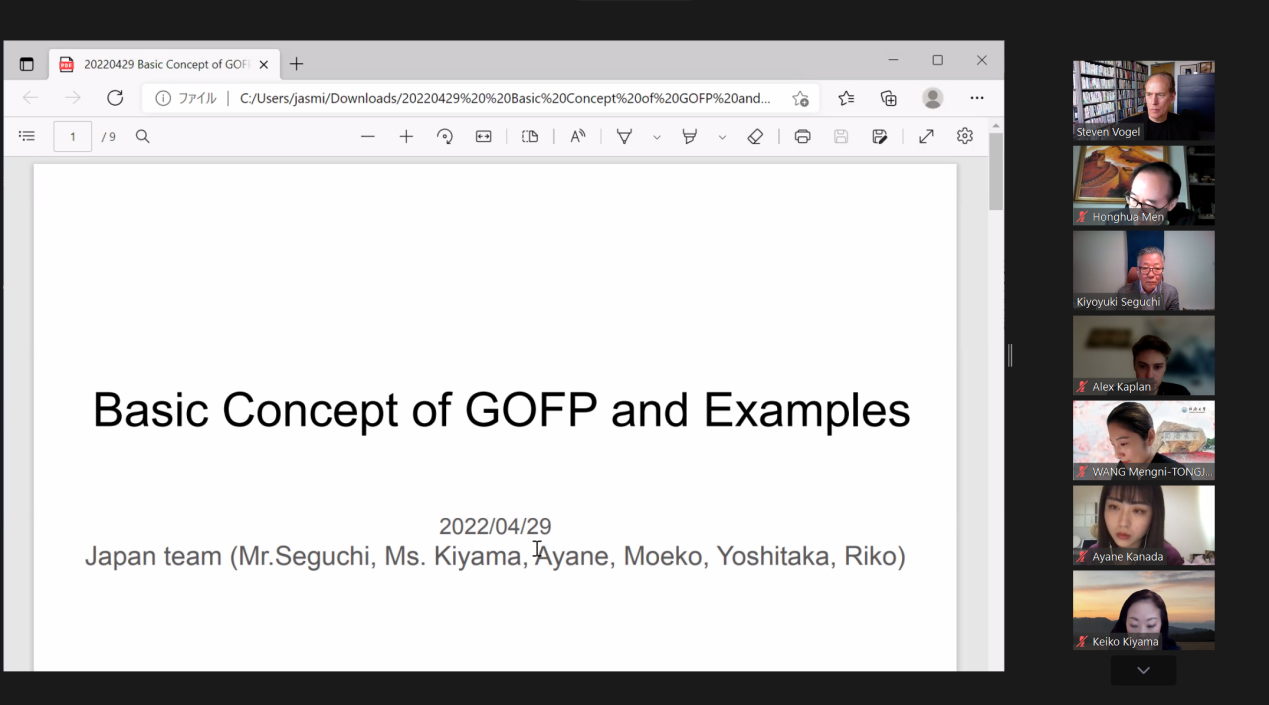Expand the Draw tool options arrow
The height and width of the screenshot is (705, 1269).
pyautogui.click(x=657, y=137)
